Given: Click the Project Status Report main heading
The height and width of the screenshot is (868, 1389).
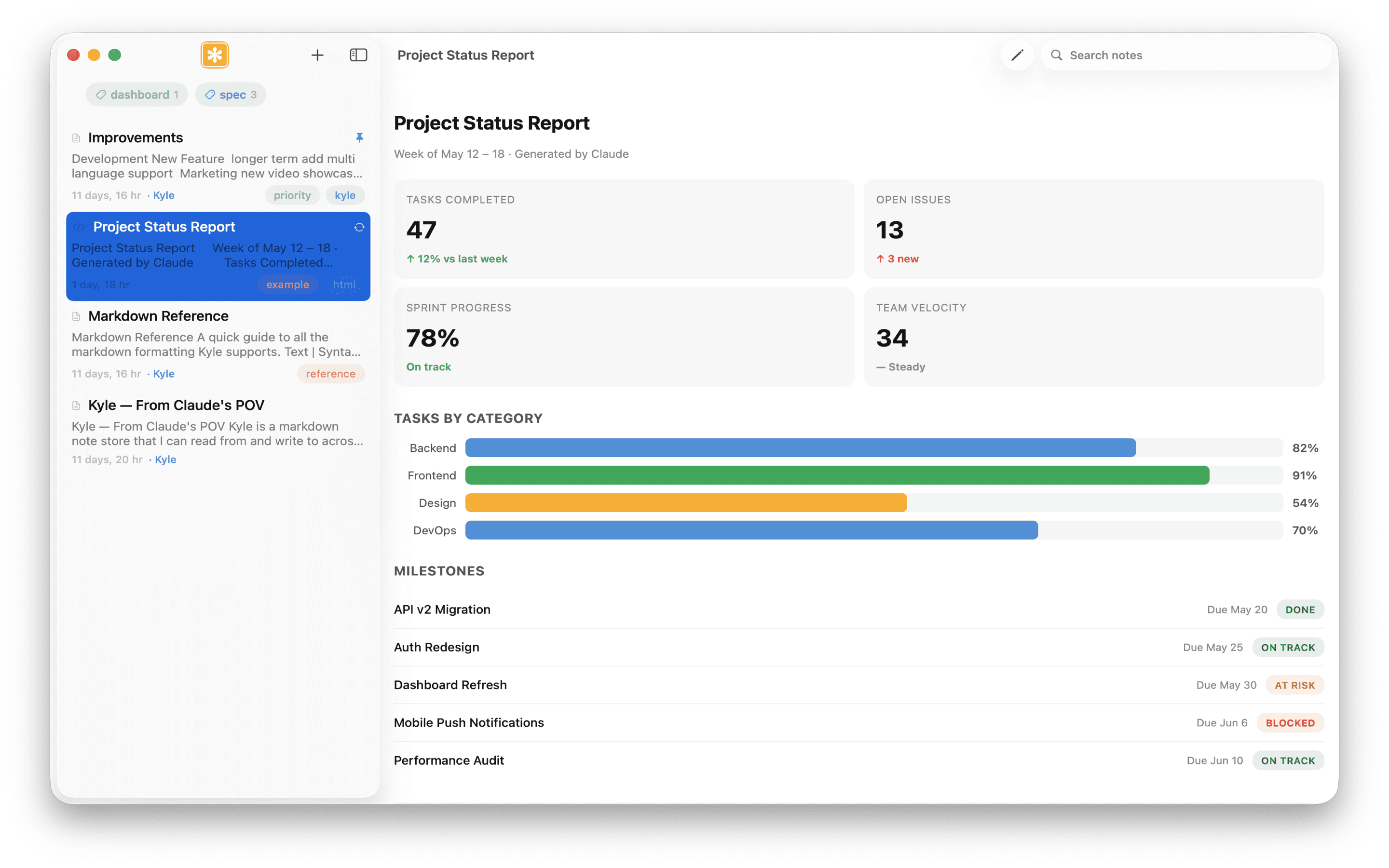Looking at the screenshot, I should pos(492,123).
